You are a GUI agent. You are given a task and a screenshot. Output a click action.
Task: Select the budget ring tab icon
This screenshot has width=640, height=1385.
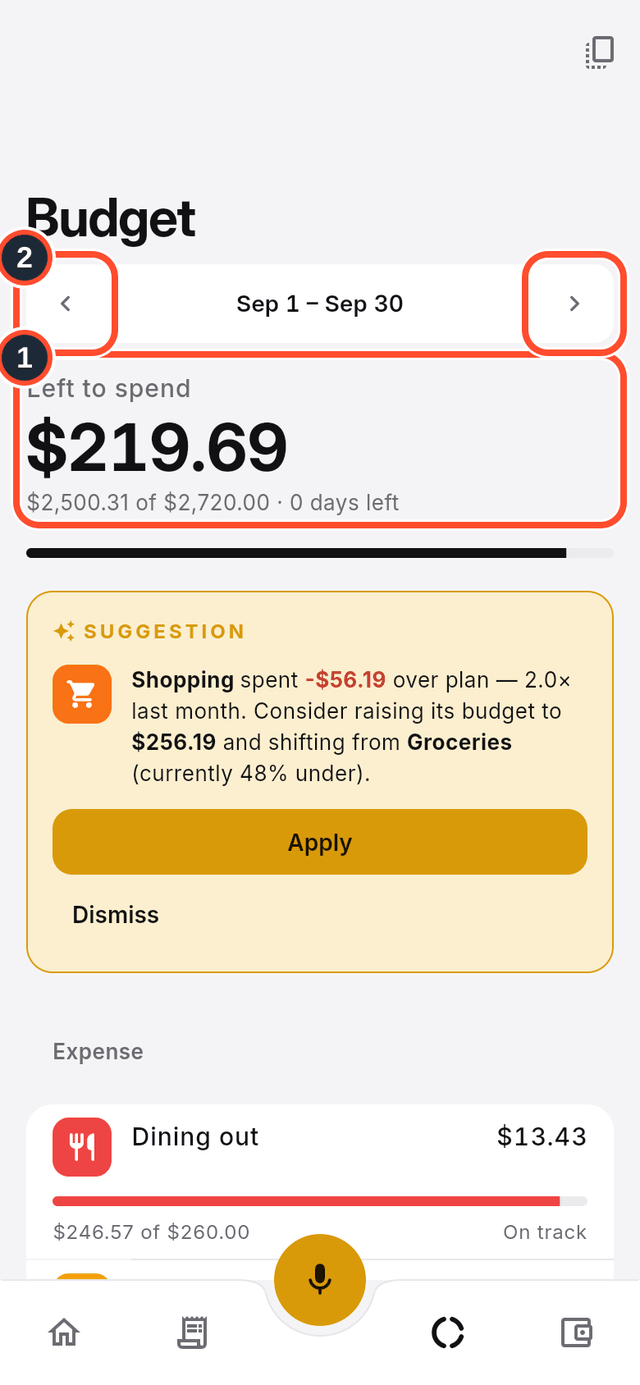pos(448,1332)
